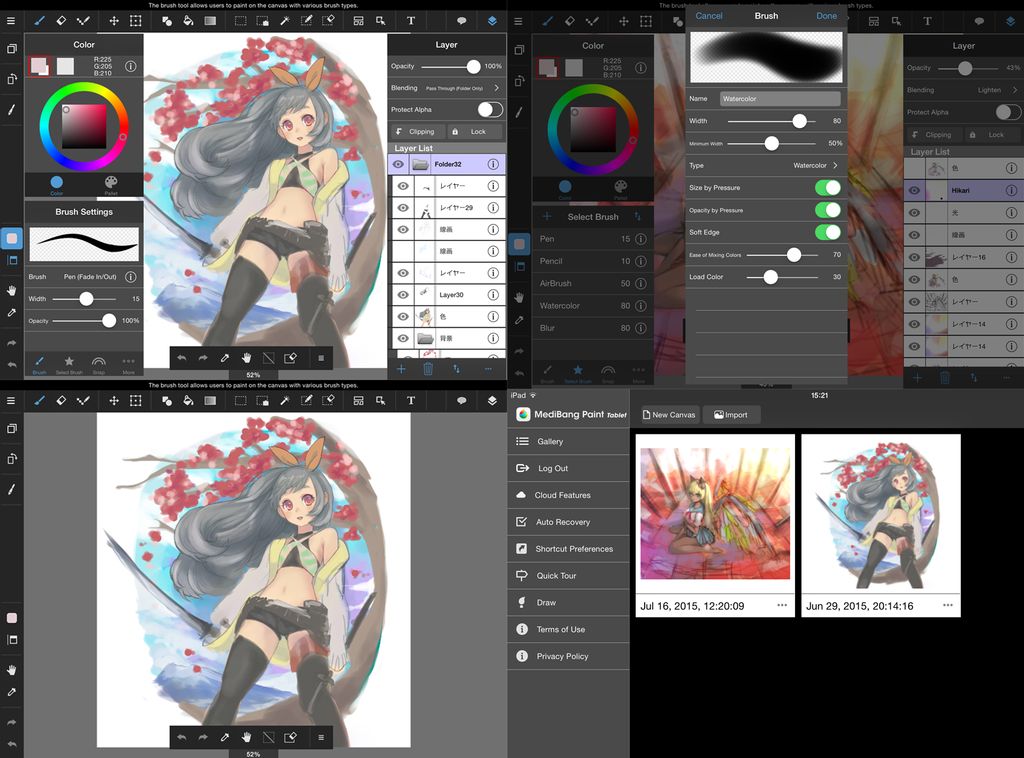1024x758 pixels.
Task: Open the speech bubble comment icon in top-left toolbar
Action: 462,21
